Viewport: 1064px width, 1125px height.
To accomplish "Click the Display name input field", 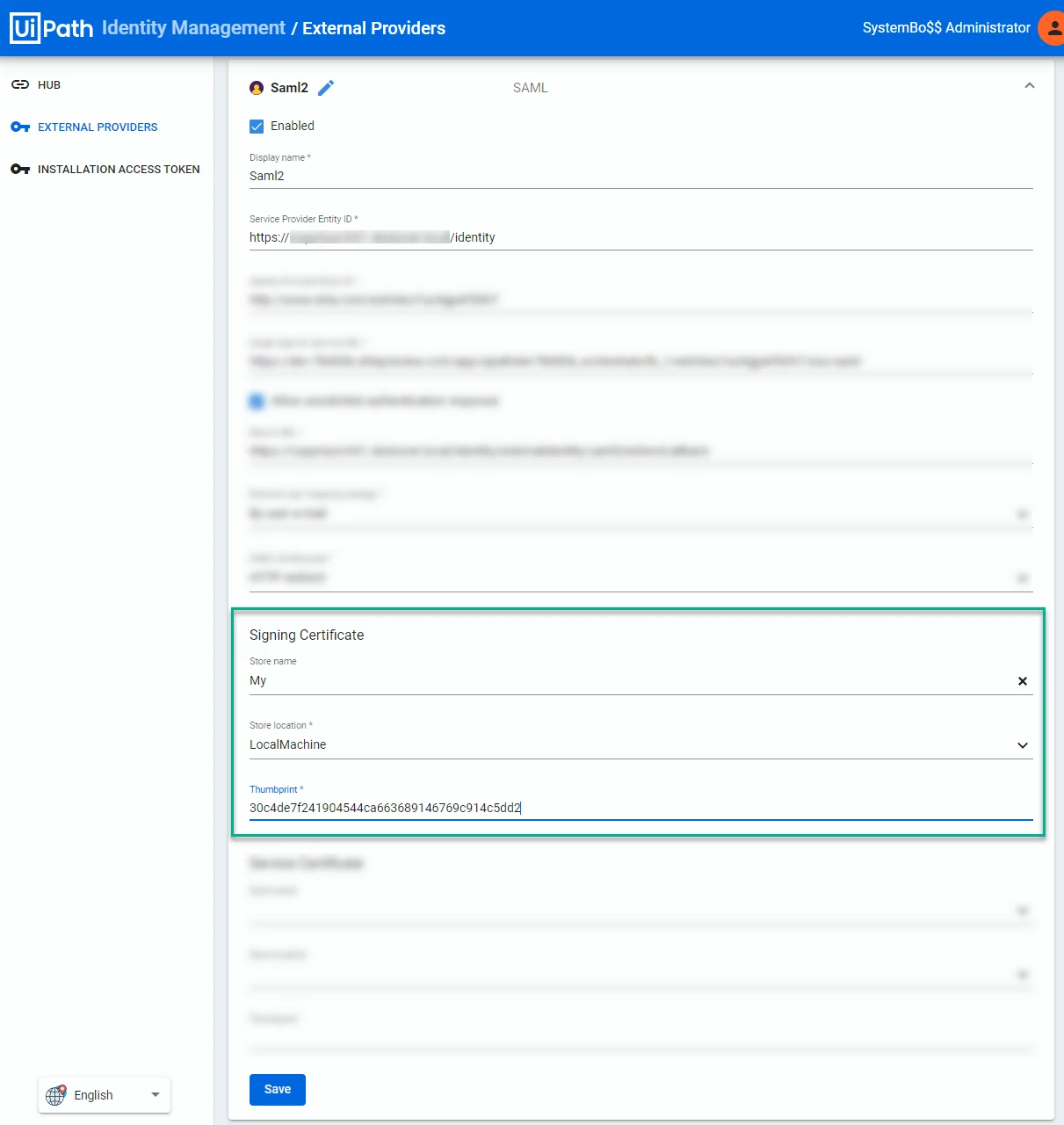I will [641, 177].
